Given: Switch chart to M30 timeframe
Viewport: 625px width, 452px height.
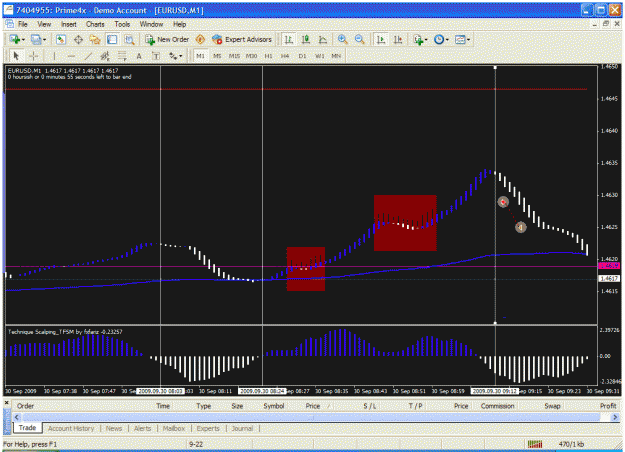Looking at the screenshot, I should pyautogui.click(x=251, y=56).
